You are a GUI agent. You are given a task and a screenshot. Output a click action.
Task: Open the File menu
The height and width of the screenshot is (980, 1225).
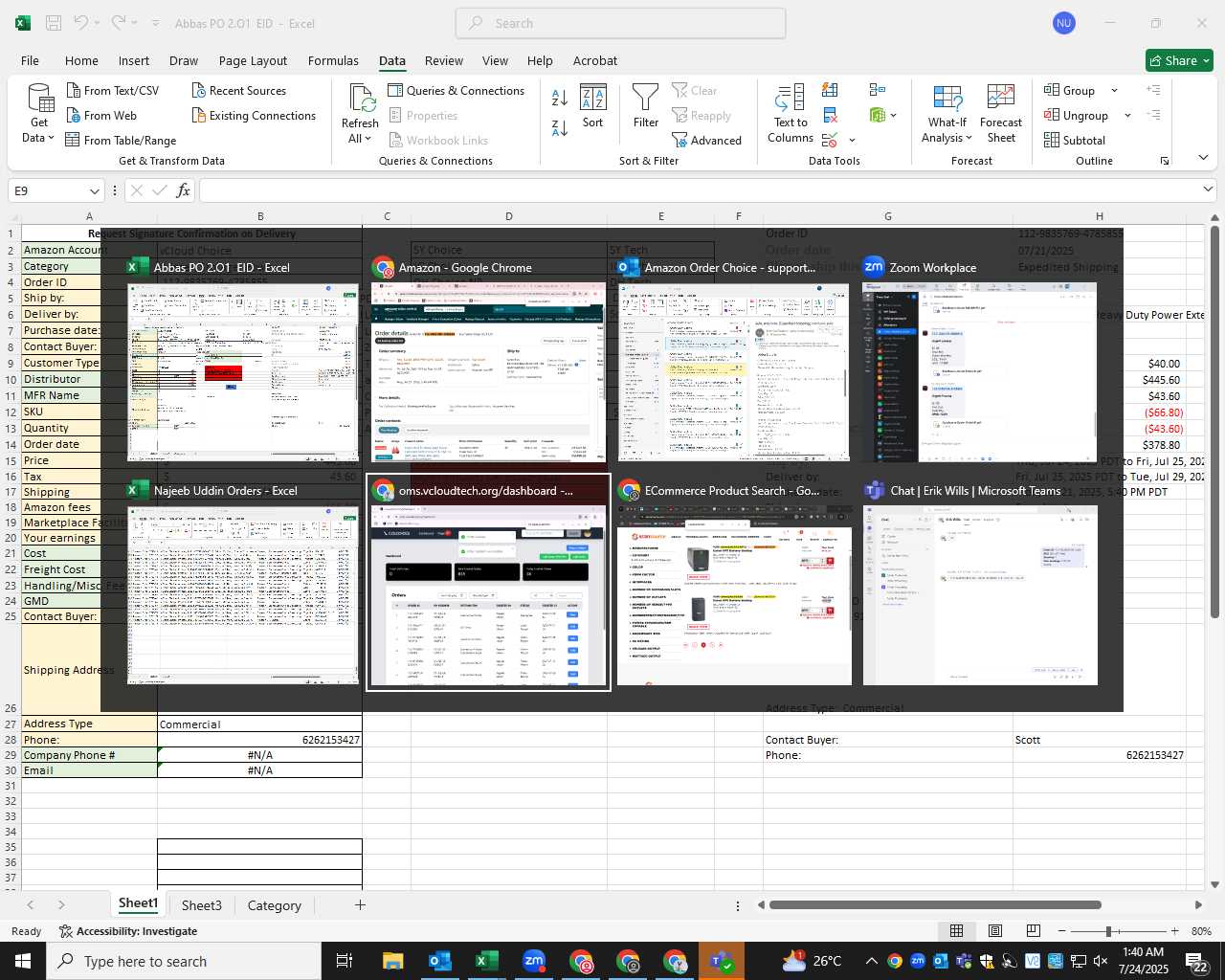click(30, 60)
